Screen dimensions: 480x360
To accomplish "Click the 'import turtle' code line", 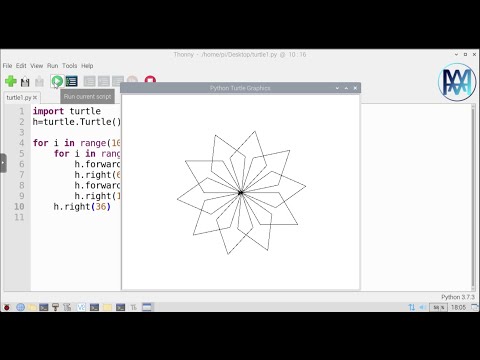I will (67, 111).
